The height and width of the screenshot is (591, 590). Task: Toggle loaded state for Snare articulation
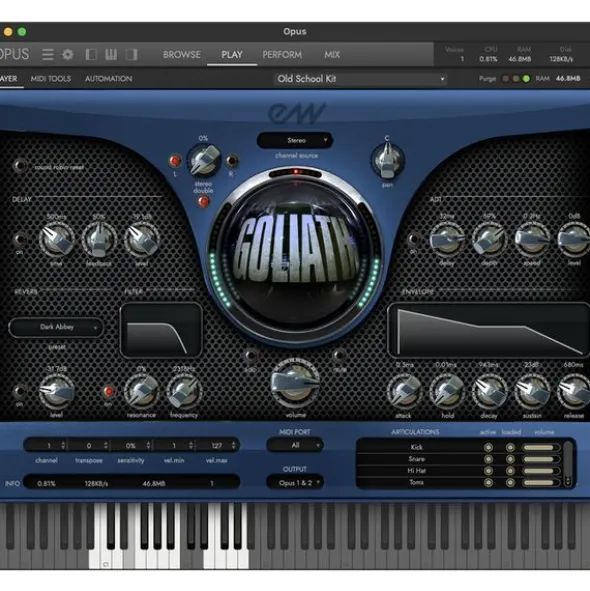[x=510, y=459]
